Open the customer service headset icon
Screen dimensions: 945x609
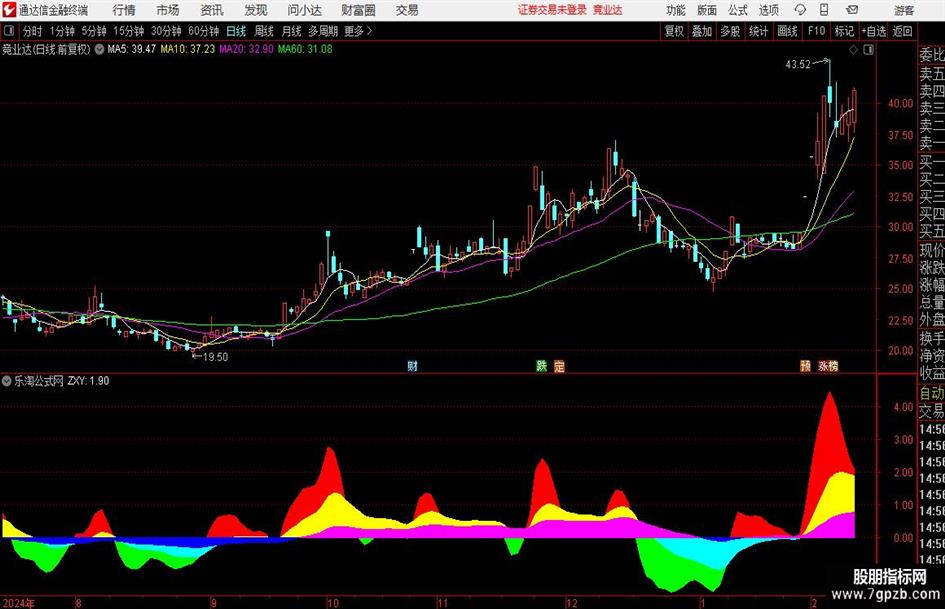(800, 10)
